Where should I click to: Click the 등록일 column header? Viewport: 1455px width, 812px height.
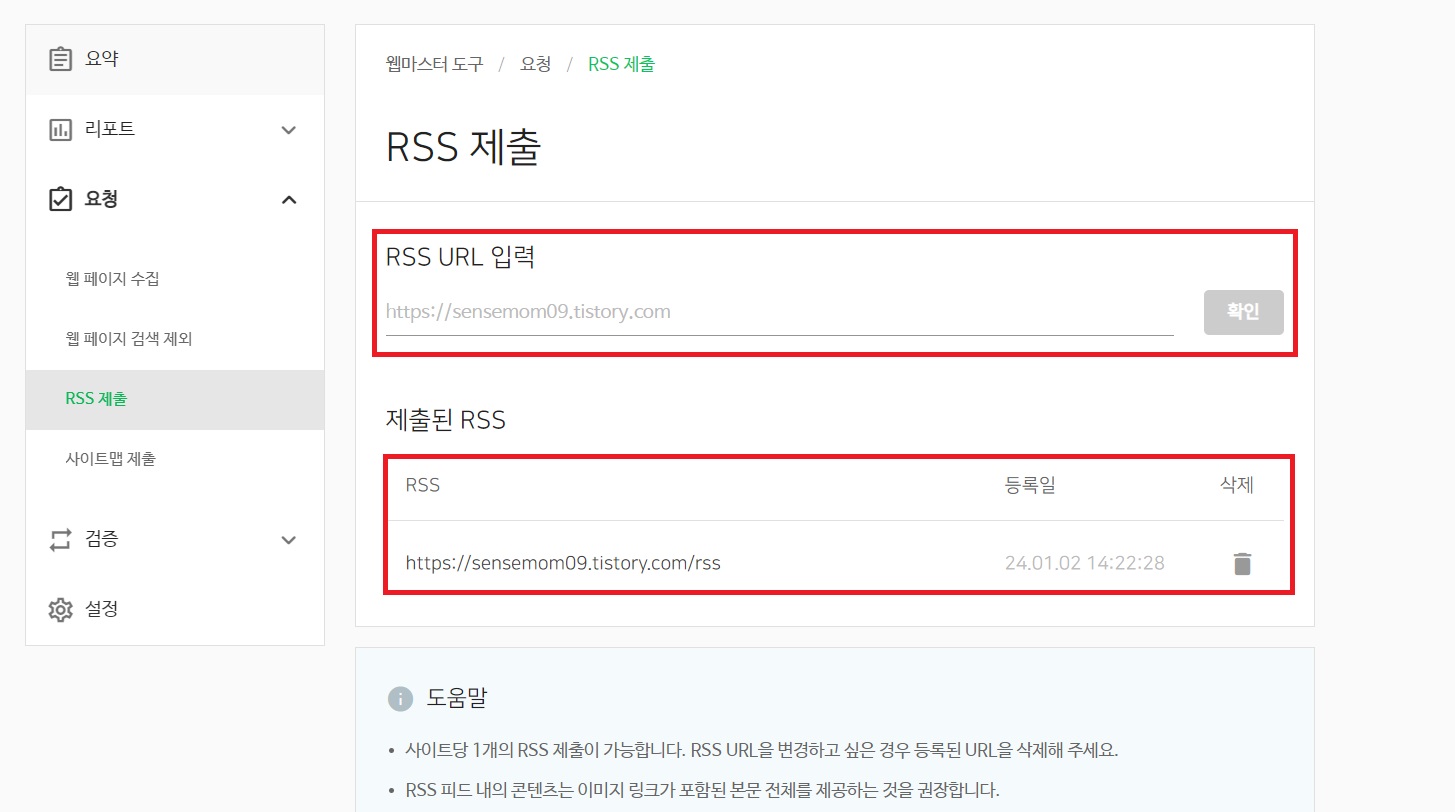point(1030,486)
